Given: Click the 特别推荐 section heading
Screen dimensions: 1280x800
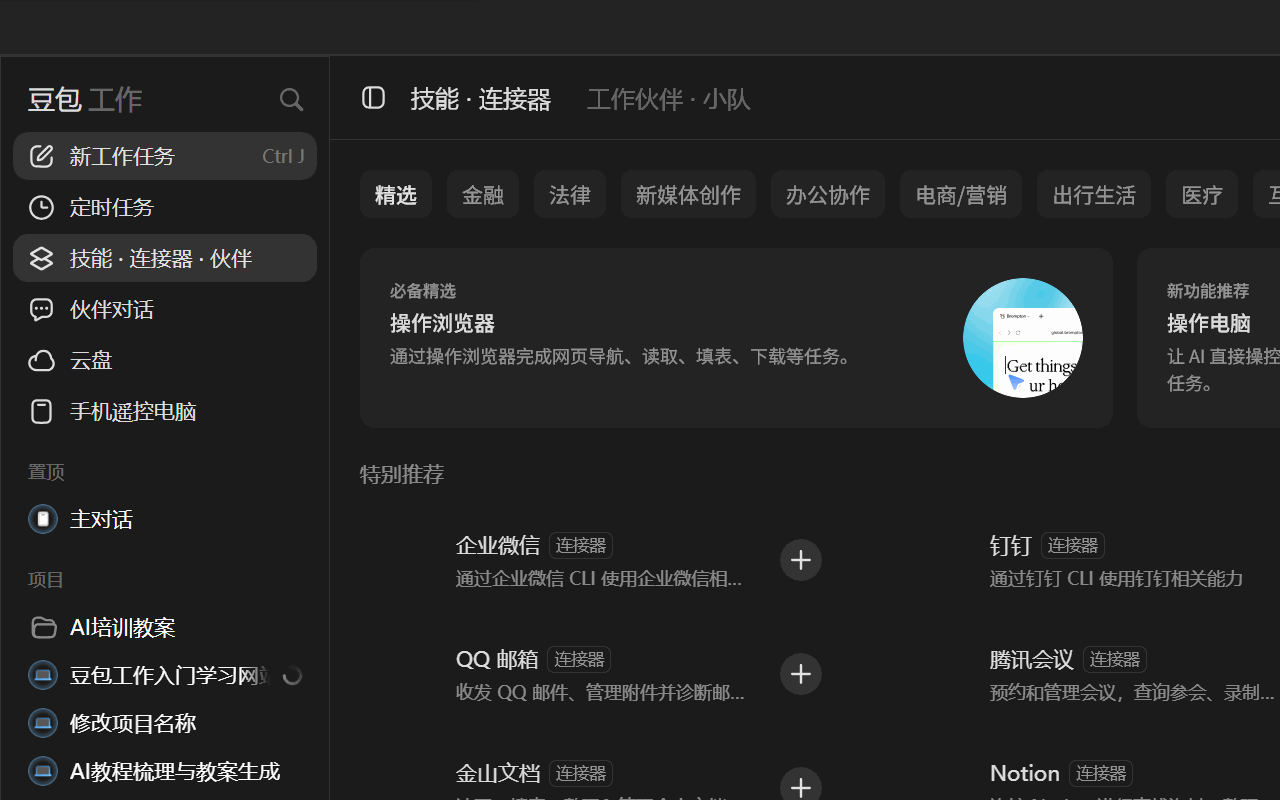Looking at the screenshot, I should point(402,474).
